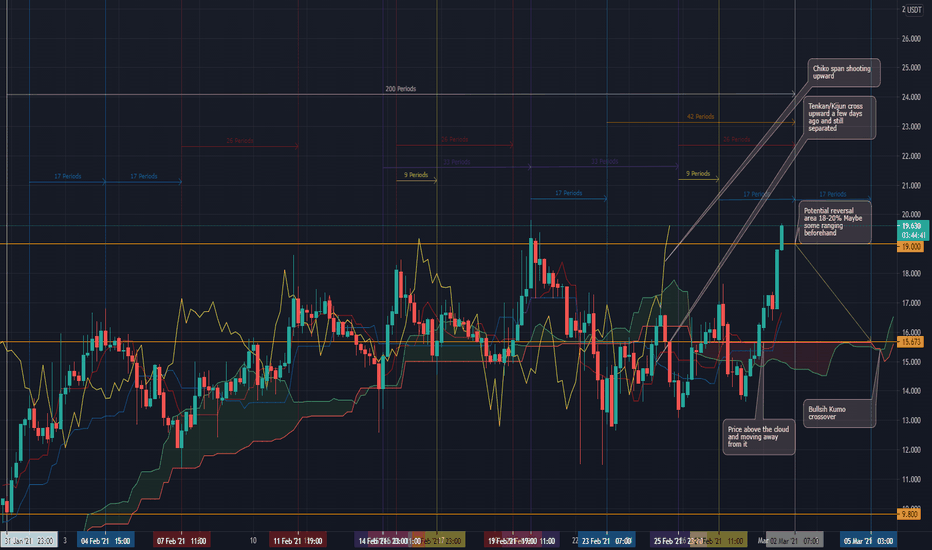Click the 14.000 value on price axis
Viewport: 932px width, 550px height.
[x=911, y=391]
